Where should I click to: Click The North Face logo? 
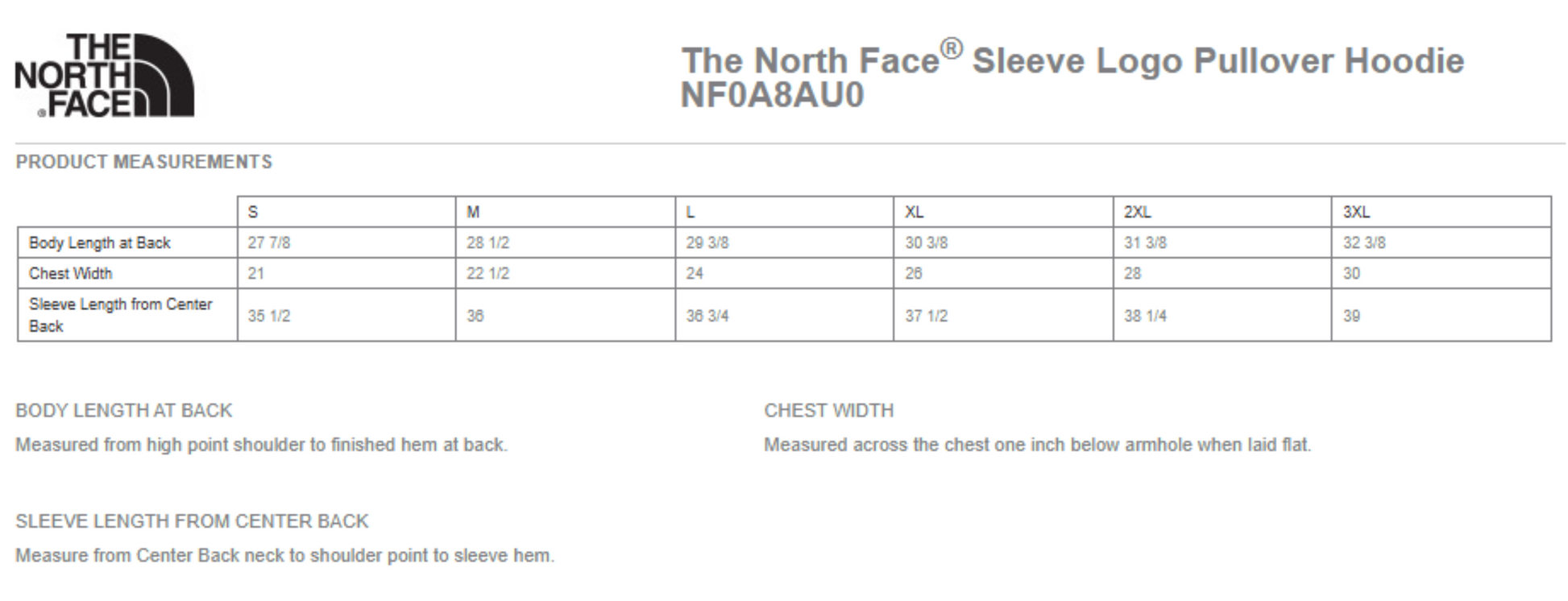[105, 75]
